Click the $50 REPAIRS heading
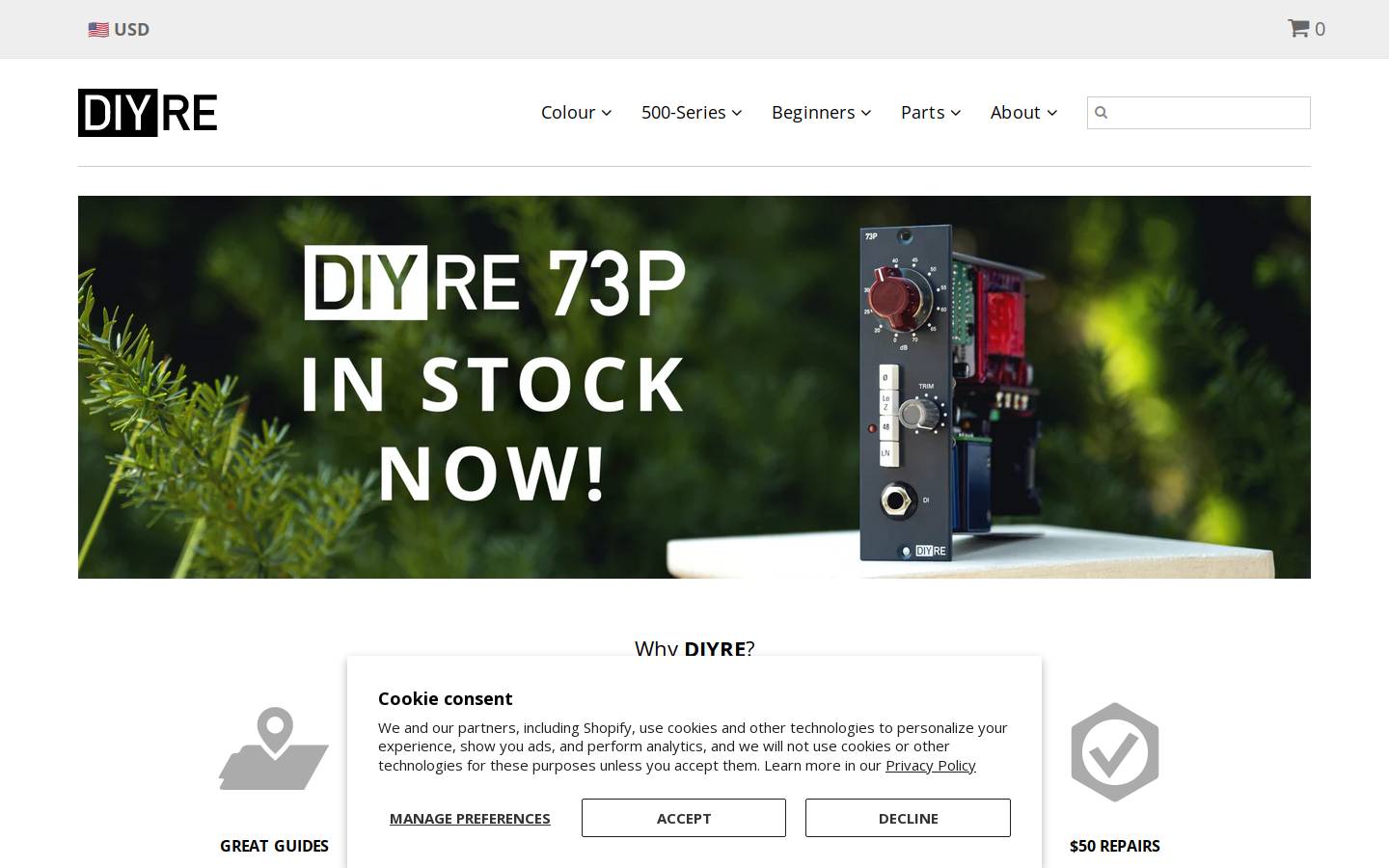Screen dimensions: 1389x868 coord(1115,846)
